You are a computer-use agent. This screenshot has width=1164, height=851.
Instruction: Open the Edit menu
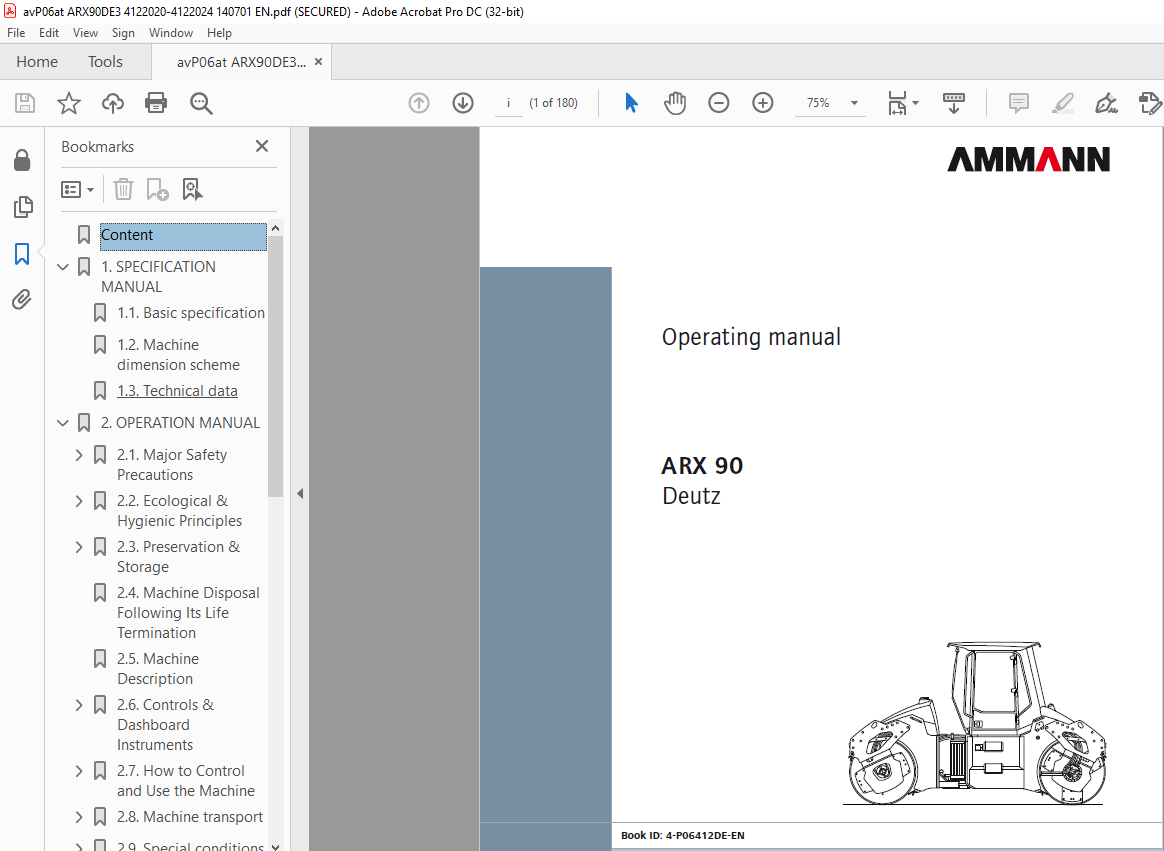click(x=49, y=33)
